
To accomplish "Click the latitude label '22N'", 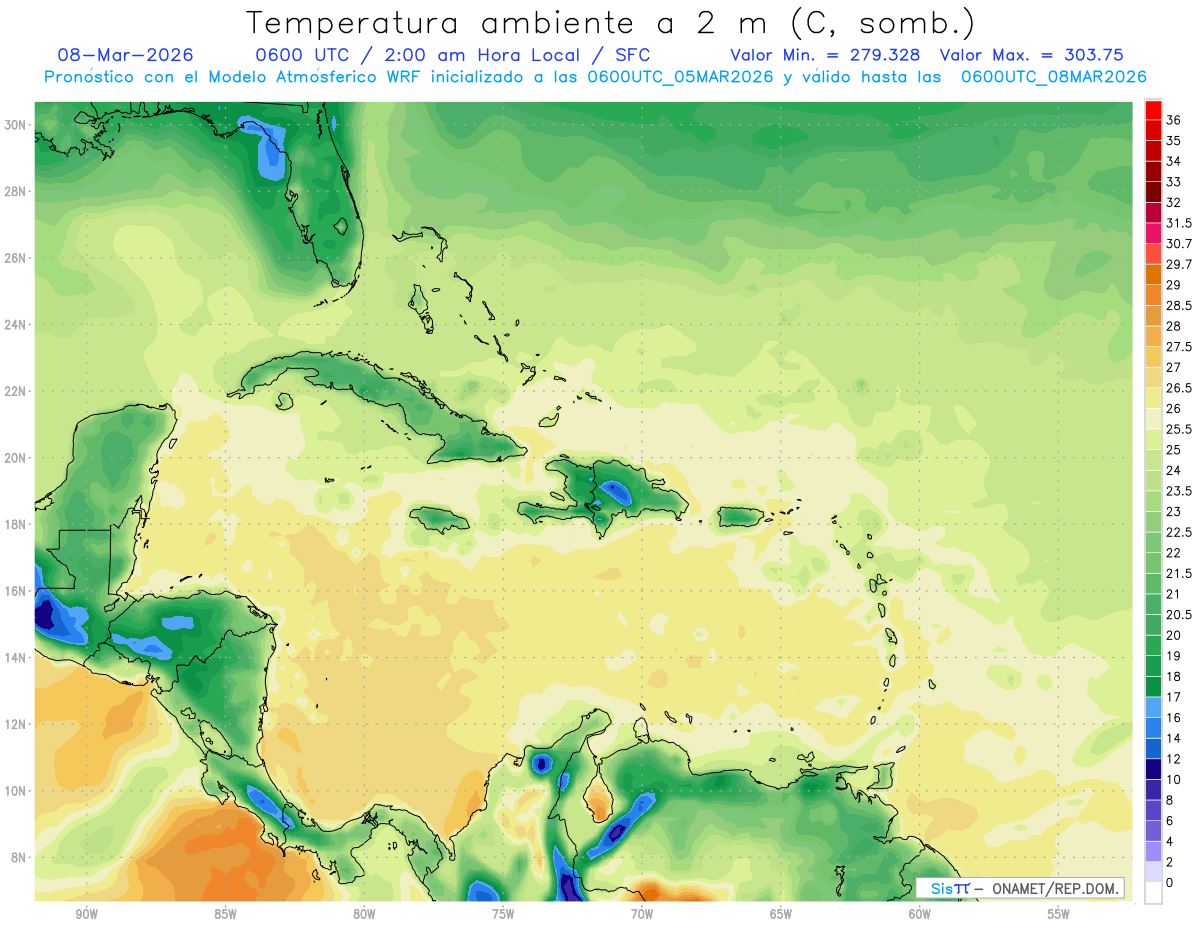I will pyautogui.click(x=17, y=391).
